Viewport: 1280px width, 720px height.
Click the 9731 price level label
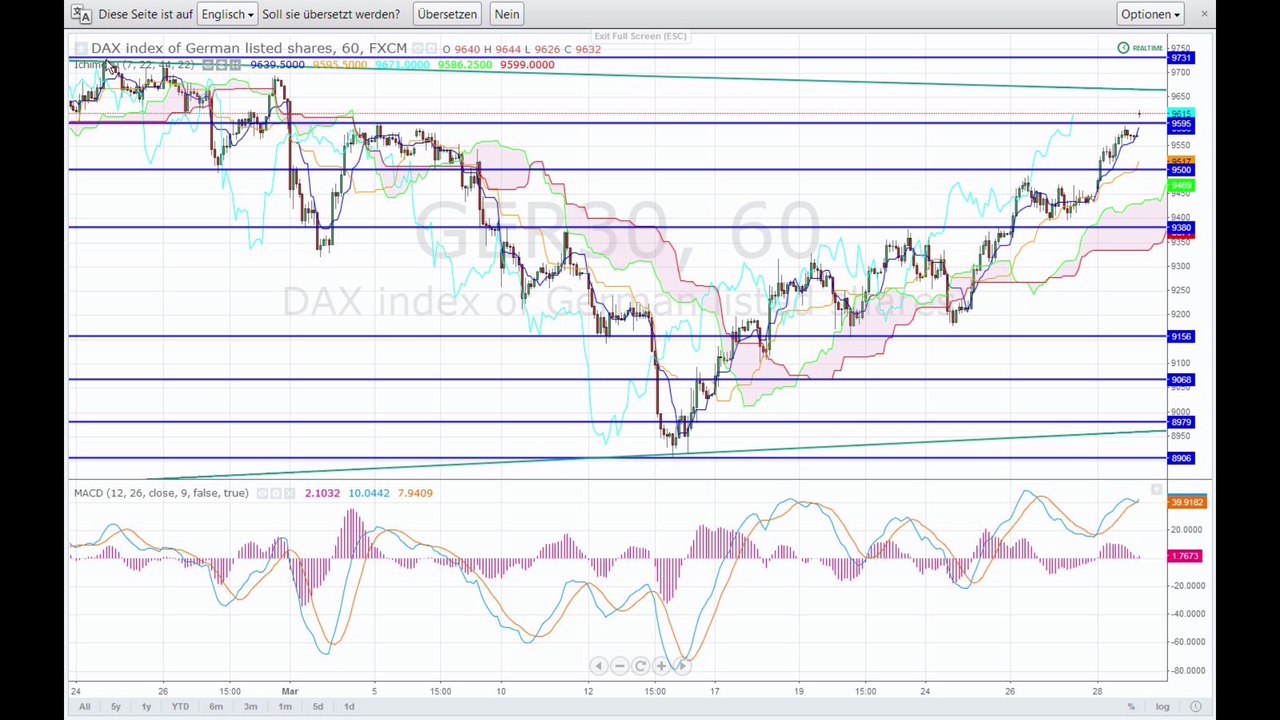pyautogui.click(x=1181, y=58)
